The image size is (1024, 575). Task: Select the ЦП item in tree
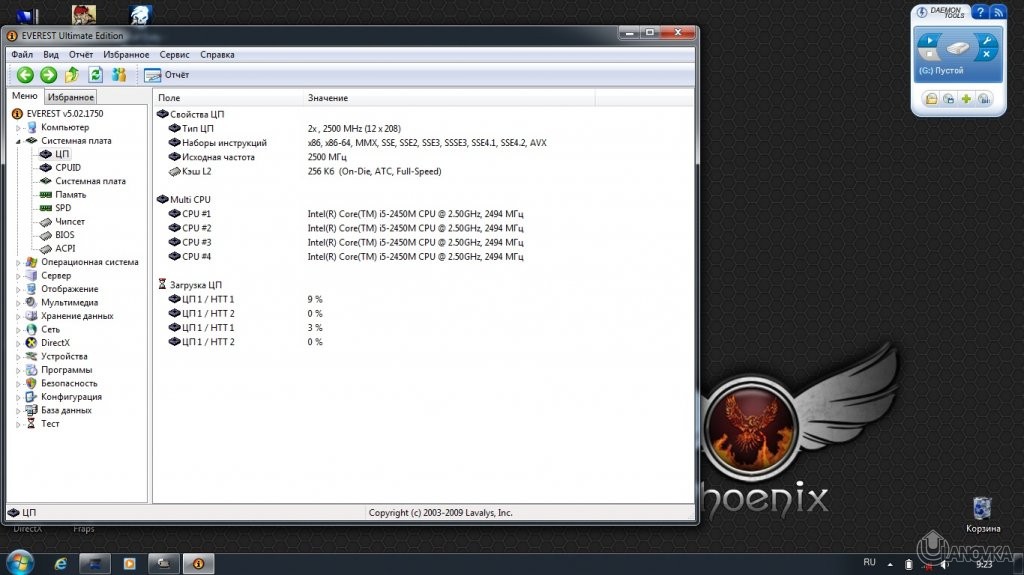tap(55, 154)
